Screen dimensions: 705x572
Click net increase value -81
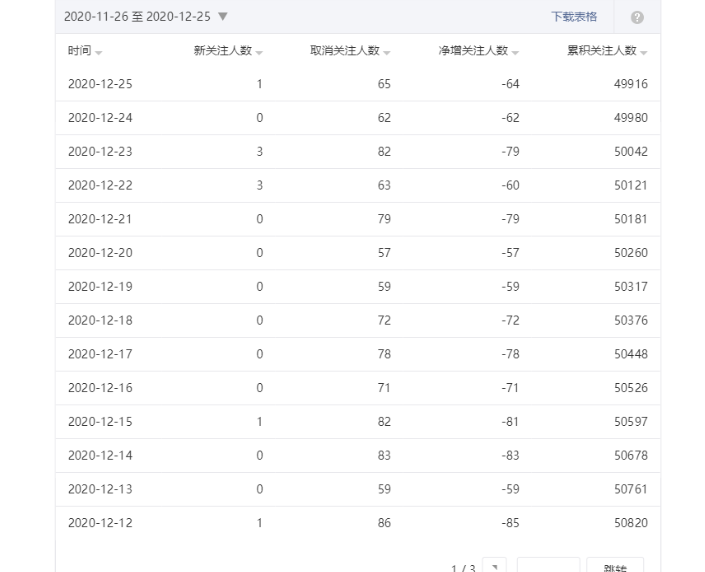[510, 422]
